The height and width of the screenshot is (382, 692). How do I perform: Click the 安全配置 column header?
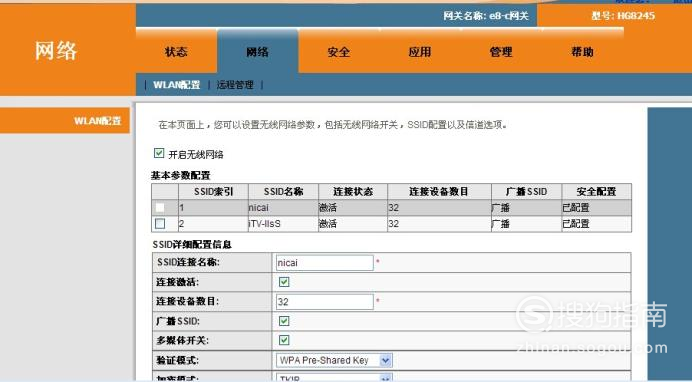pyautogui.click(x=596, y=191)
